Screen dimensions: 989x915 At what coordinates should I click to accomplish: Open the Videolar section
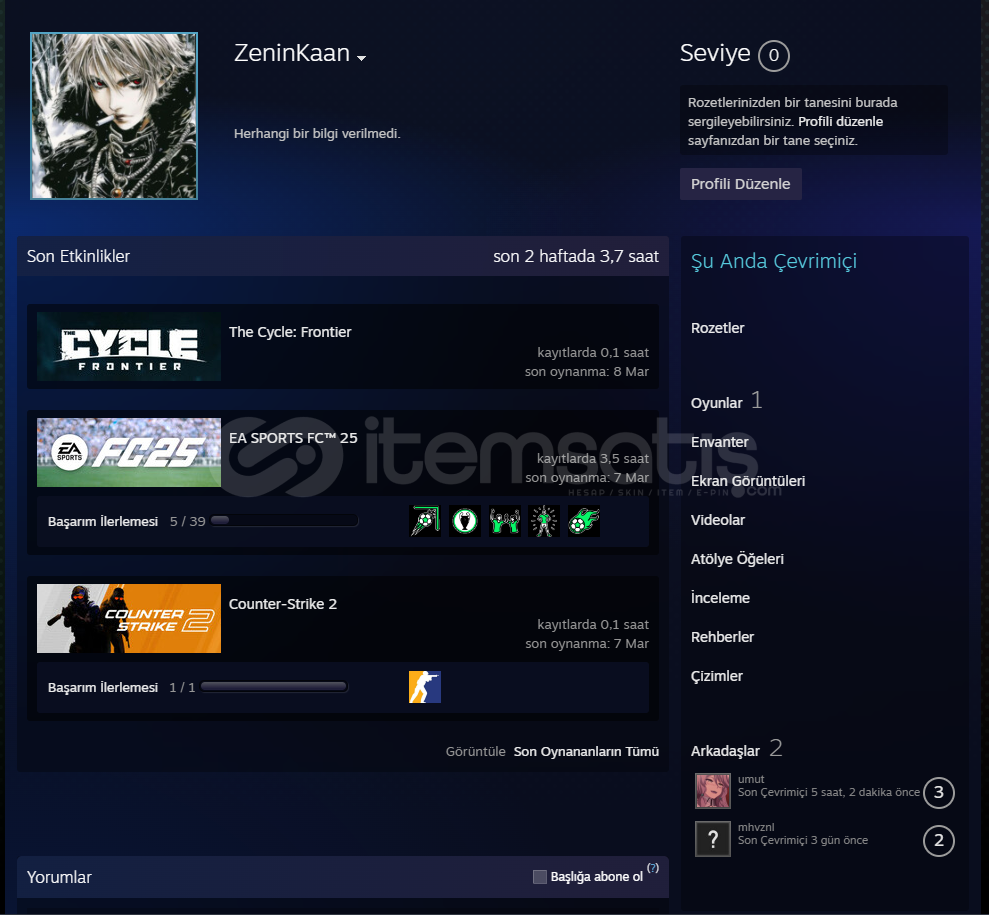(718, 520)
